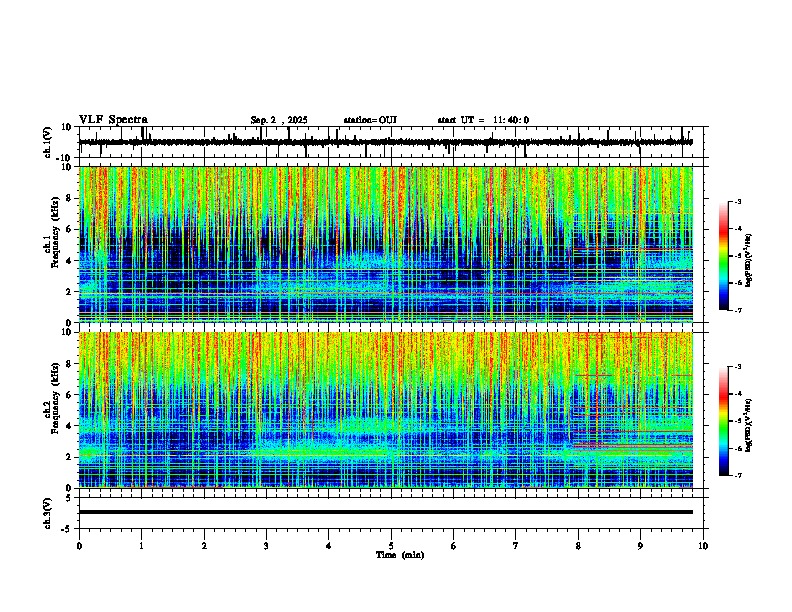This screenshot has height=612, width=792.
Task: Click the ch.3(V) flat black trace line
Action: pos(385,512)
